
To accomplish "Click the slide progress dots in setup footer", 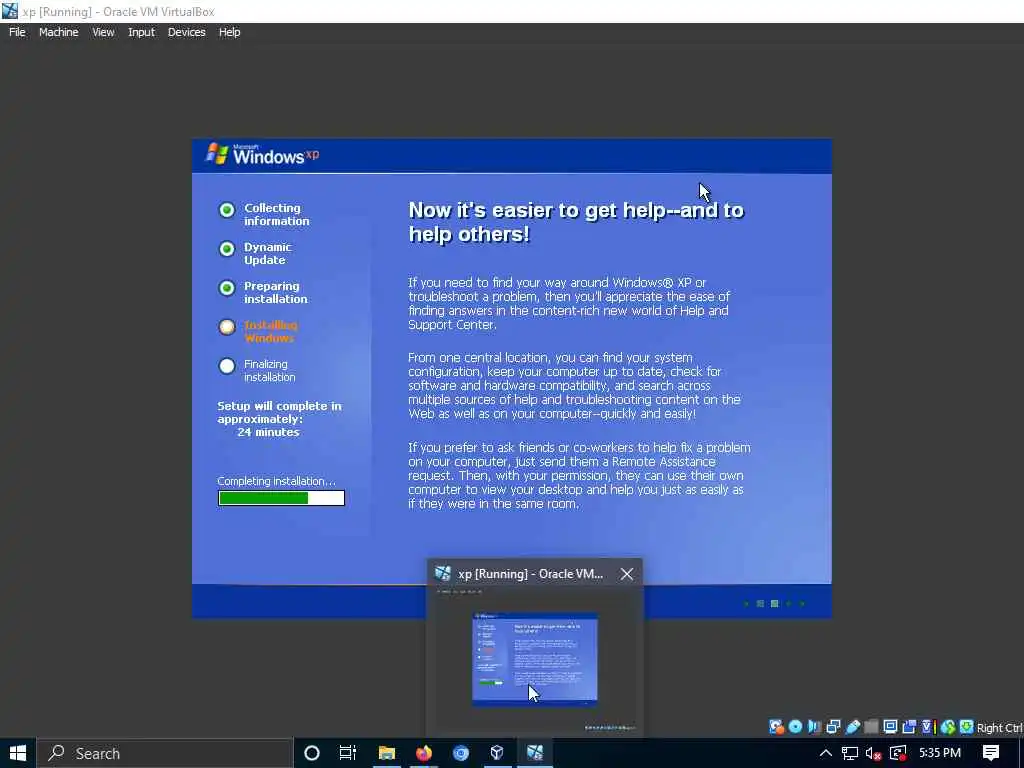I will coord(775,603).
